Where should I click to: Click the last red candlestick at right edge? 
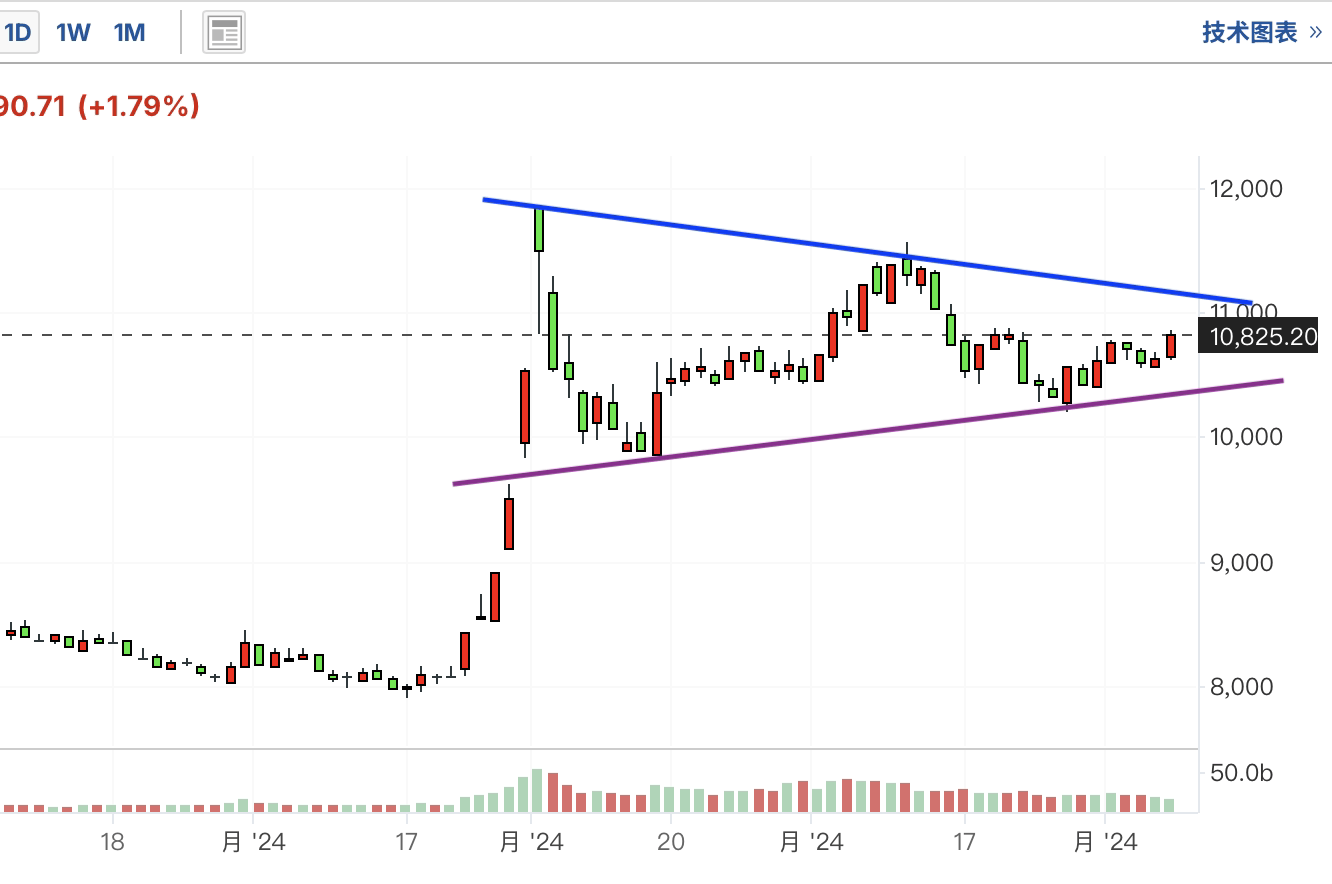point(1171,345)
